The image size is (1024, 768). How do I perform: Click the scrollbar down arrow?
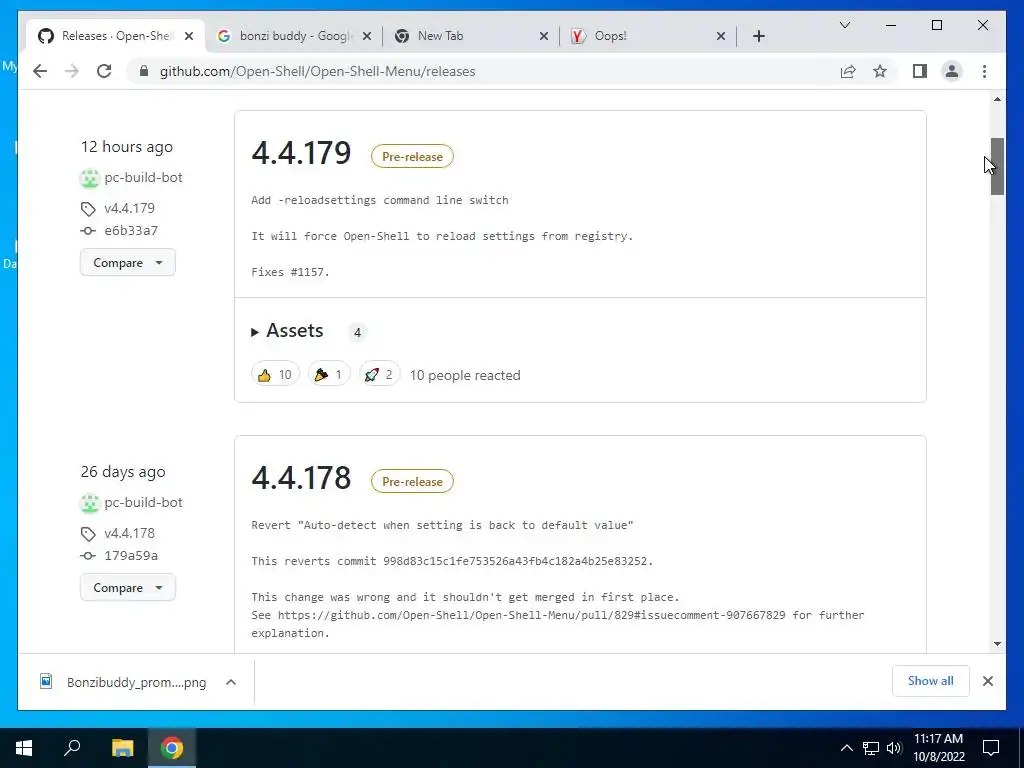click(x=997, y=644)
